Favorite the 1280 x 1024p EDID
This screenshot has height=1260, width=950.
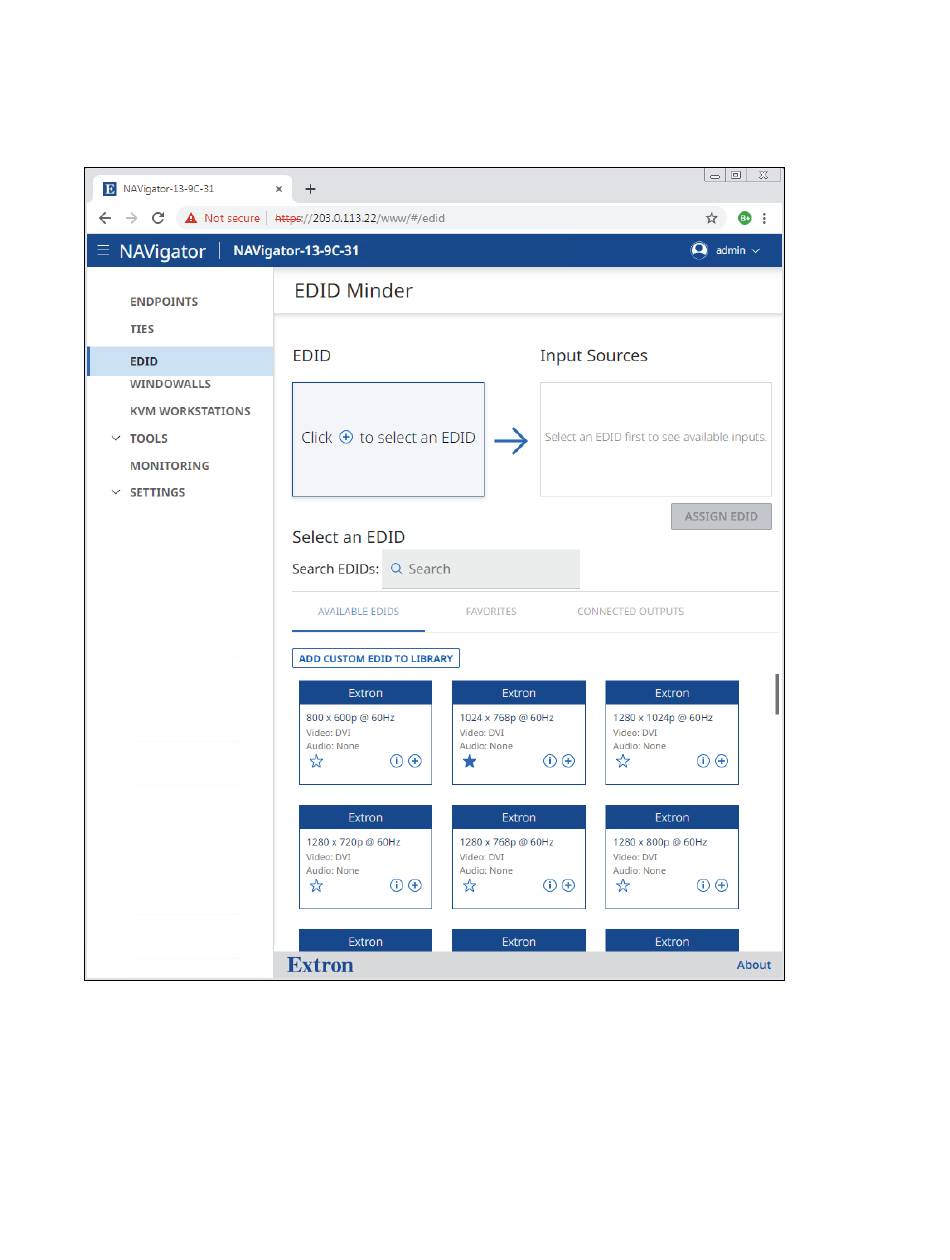click(623, 761)
